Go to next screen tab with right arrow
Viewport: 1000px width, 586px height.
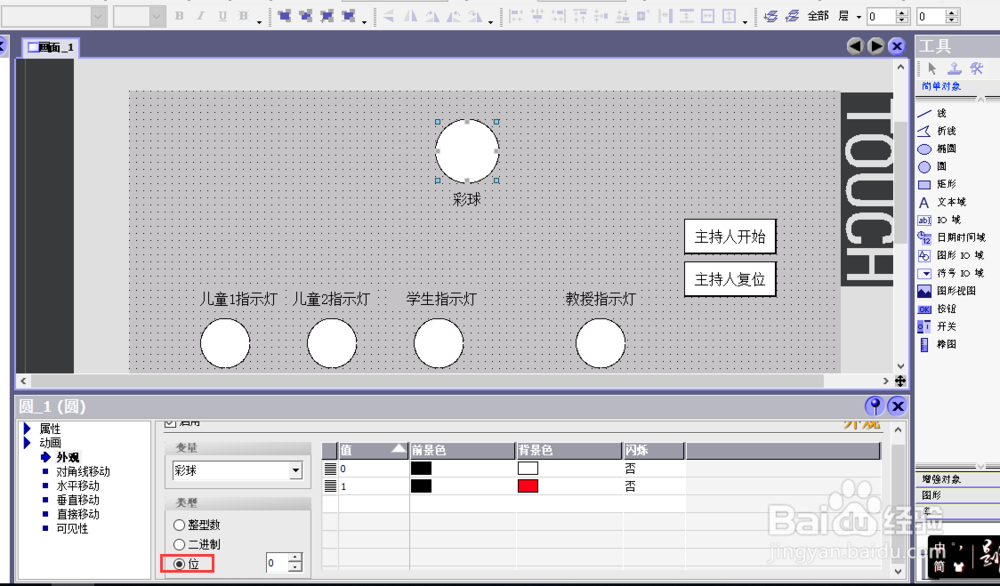click(876, 46)
